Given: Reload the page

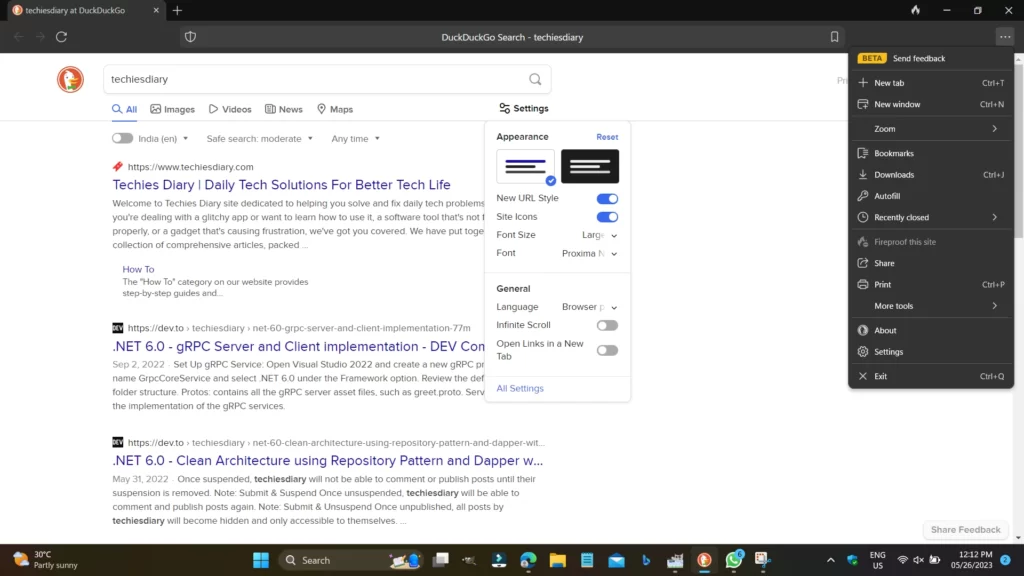Looking at the screenshot, I should coord(61,37).
